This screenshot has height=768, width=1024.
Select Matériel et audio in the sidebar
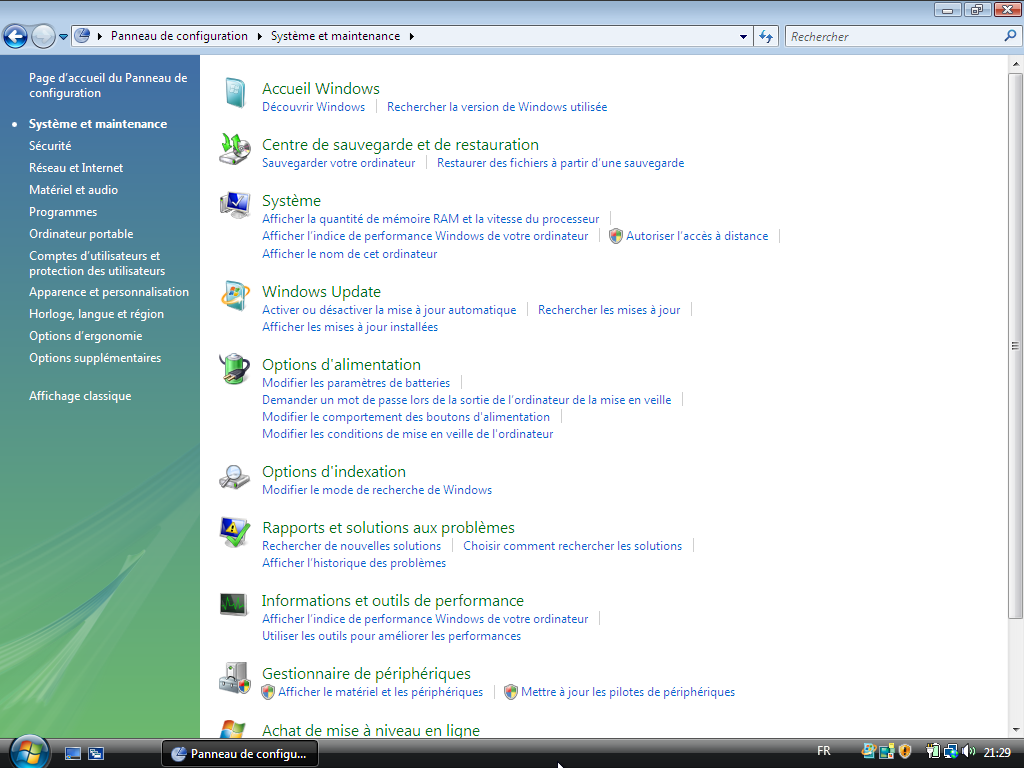coord(73,190)
